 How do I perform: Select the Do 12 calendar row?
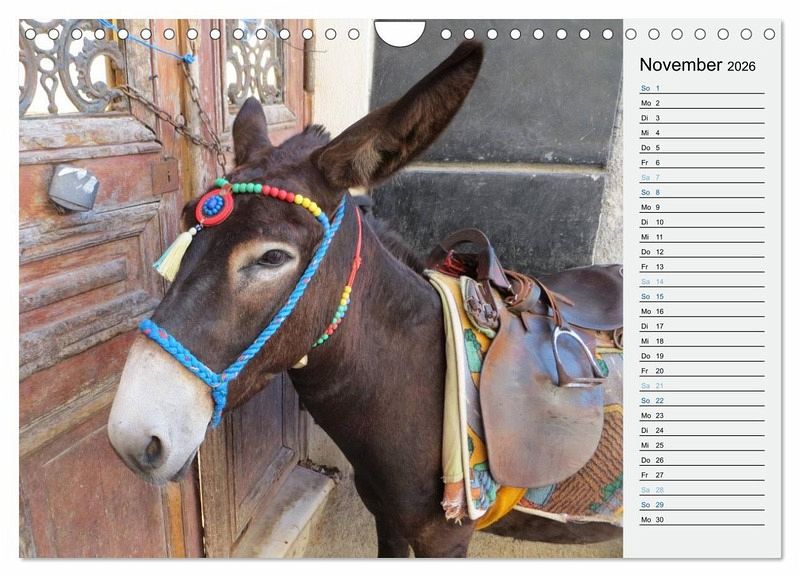coord(702,252)
